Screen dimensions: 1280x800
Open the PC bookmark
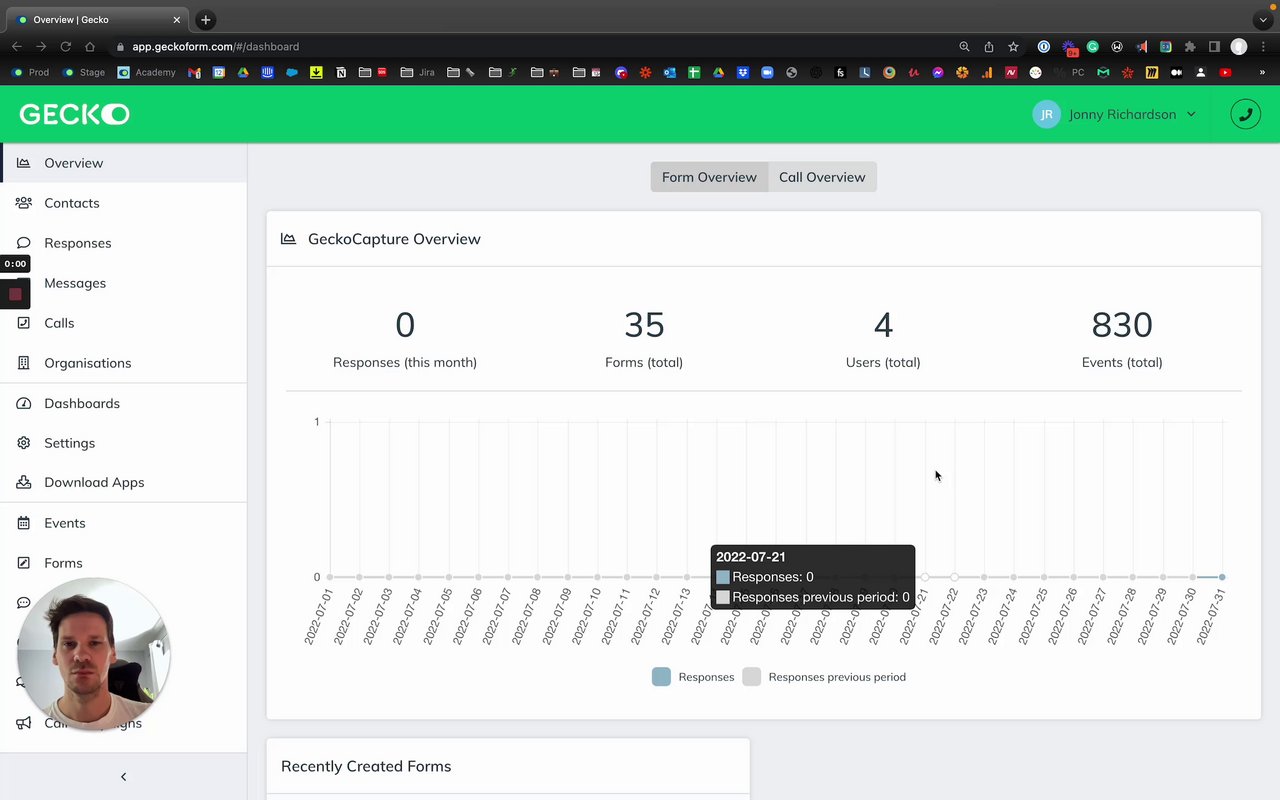(1070, 73)
